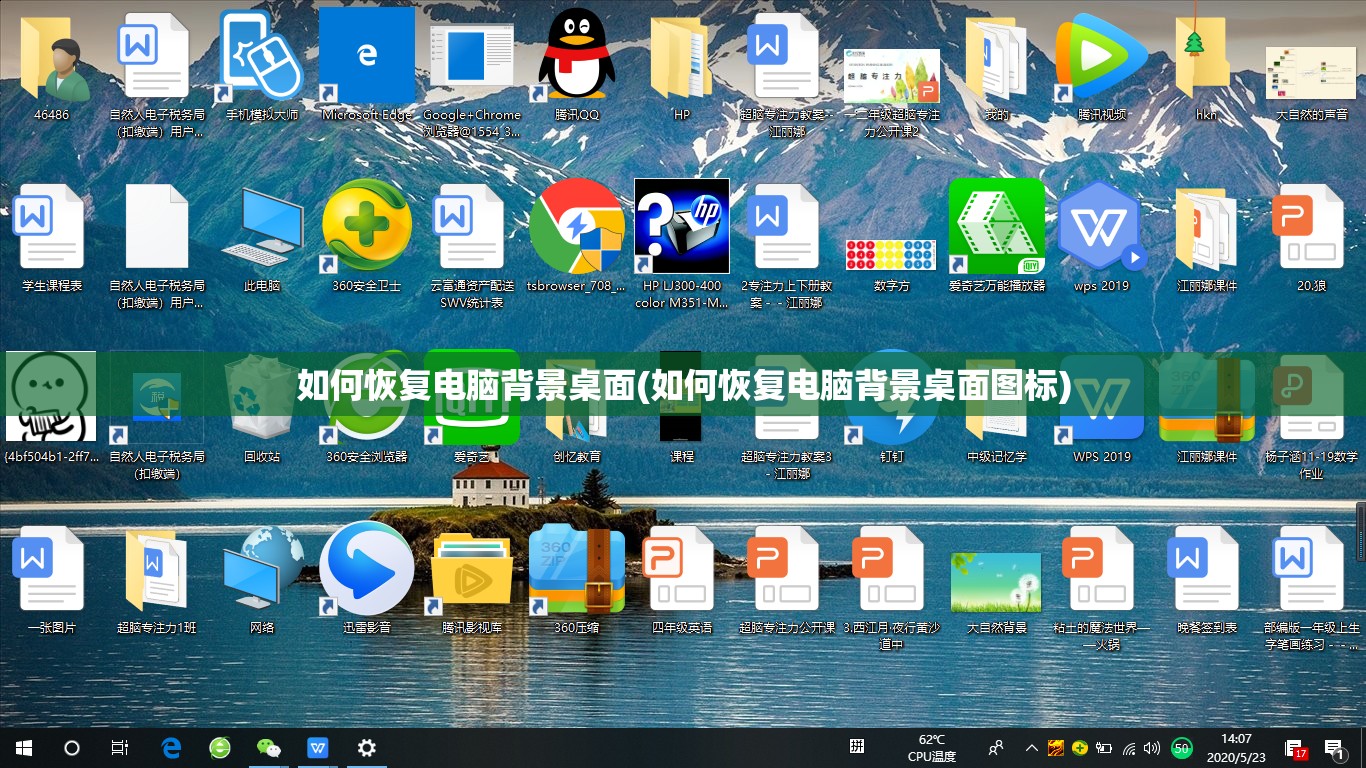Select the 360安全浏览器 shortcut

click(367, 398)
